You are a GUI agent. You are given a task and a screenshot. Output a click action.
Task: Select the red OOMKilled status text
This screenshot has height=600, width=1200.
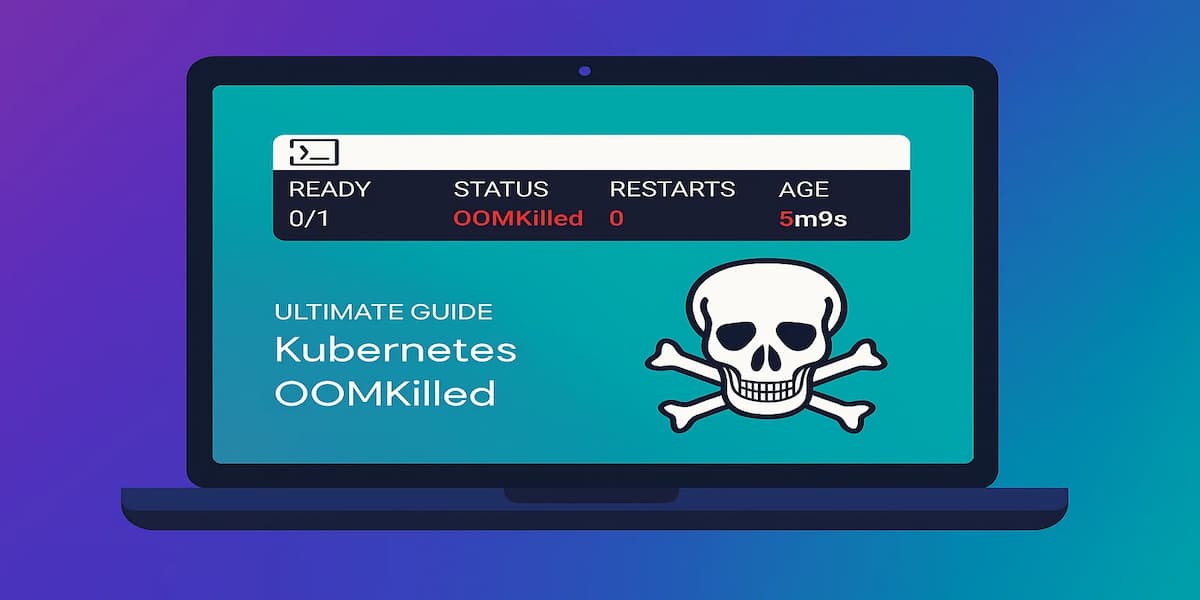pyautogui.click(x=519, y=216)
